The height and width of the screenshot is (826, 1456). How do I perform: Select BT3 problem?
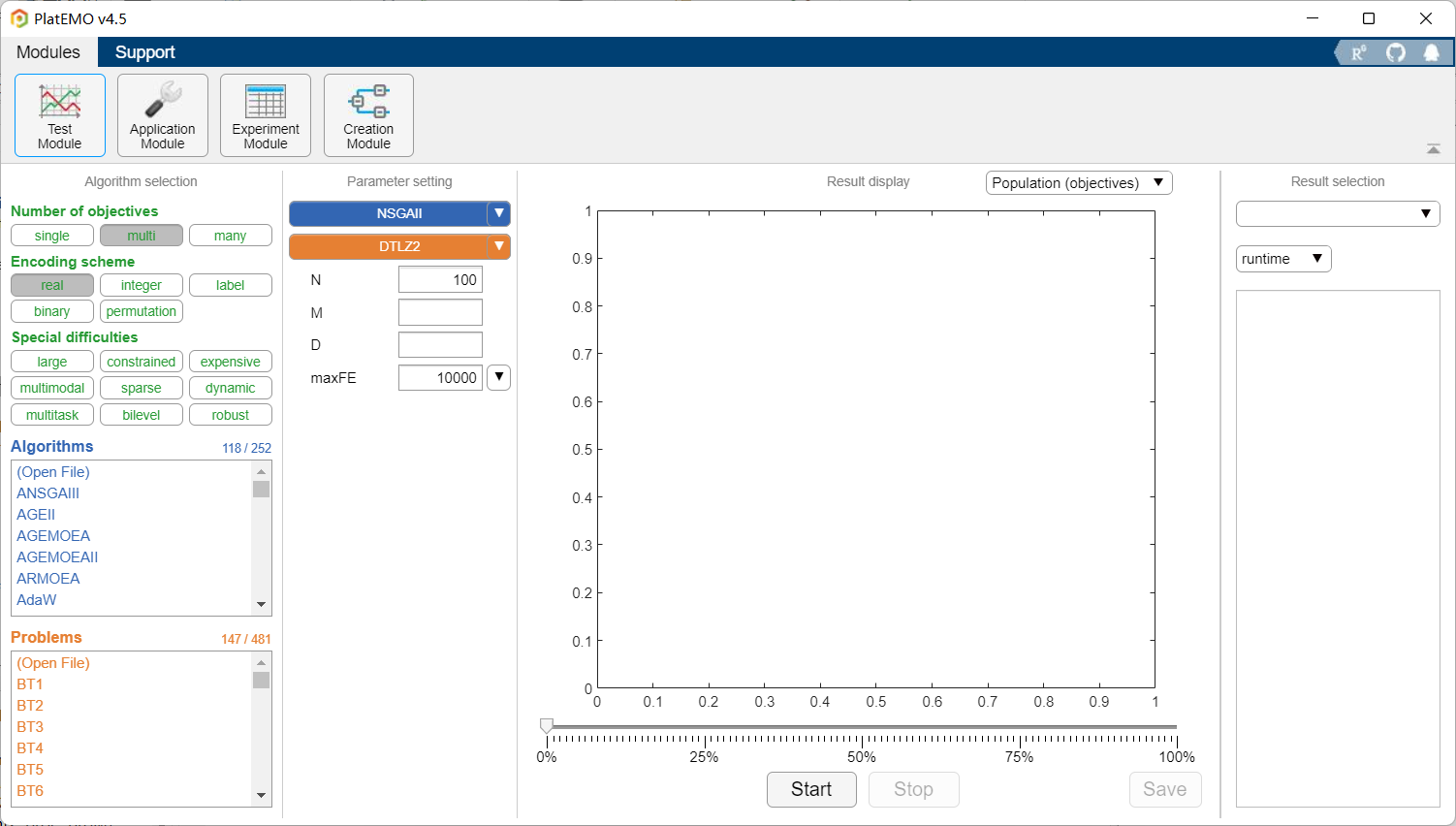[30, 727]
